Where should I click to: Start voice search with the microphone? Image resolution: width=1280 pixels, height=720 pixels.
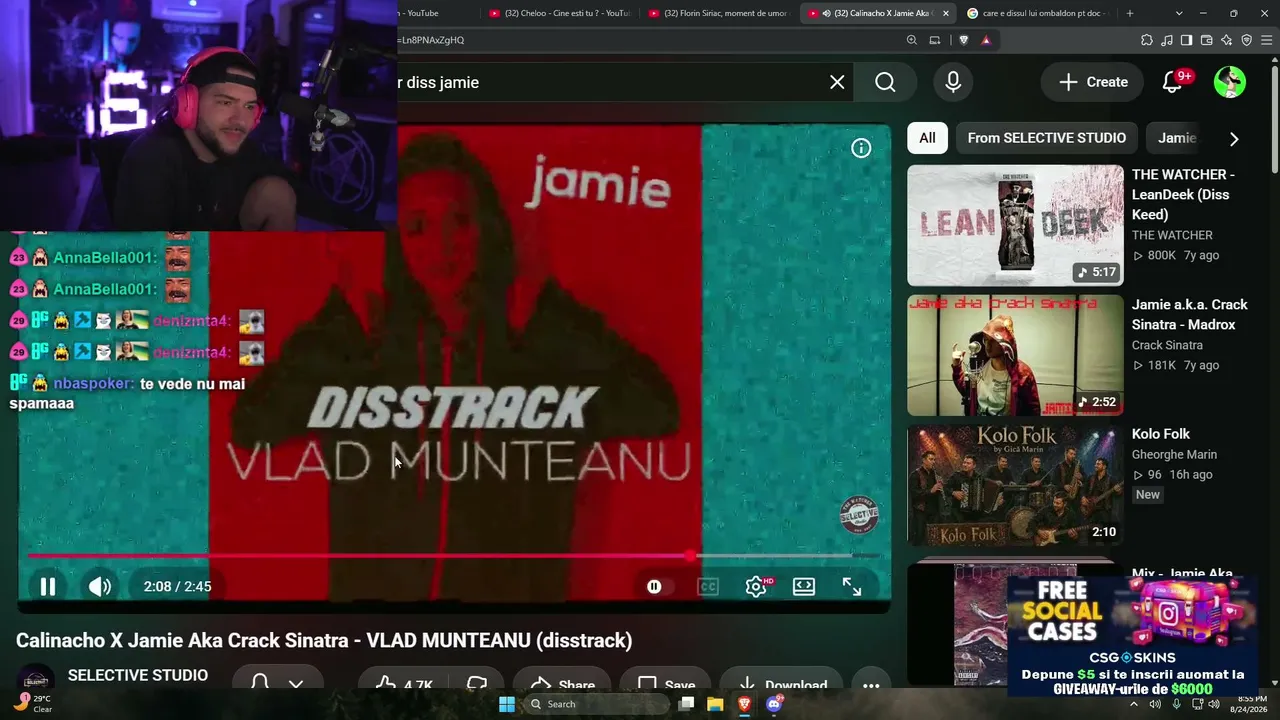[953, 82]
